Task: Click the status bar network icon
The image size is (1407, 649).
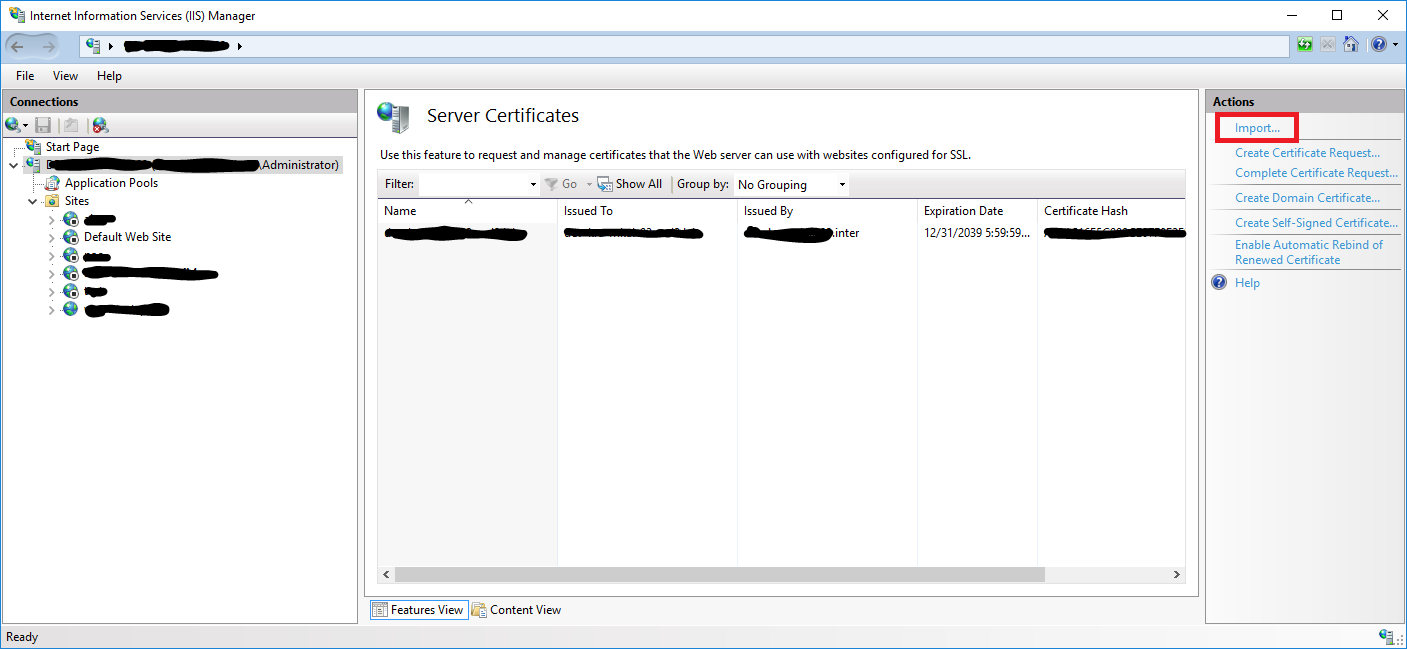Action: coord(1387,637)
